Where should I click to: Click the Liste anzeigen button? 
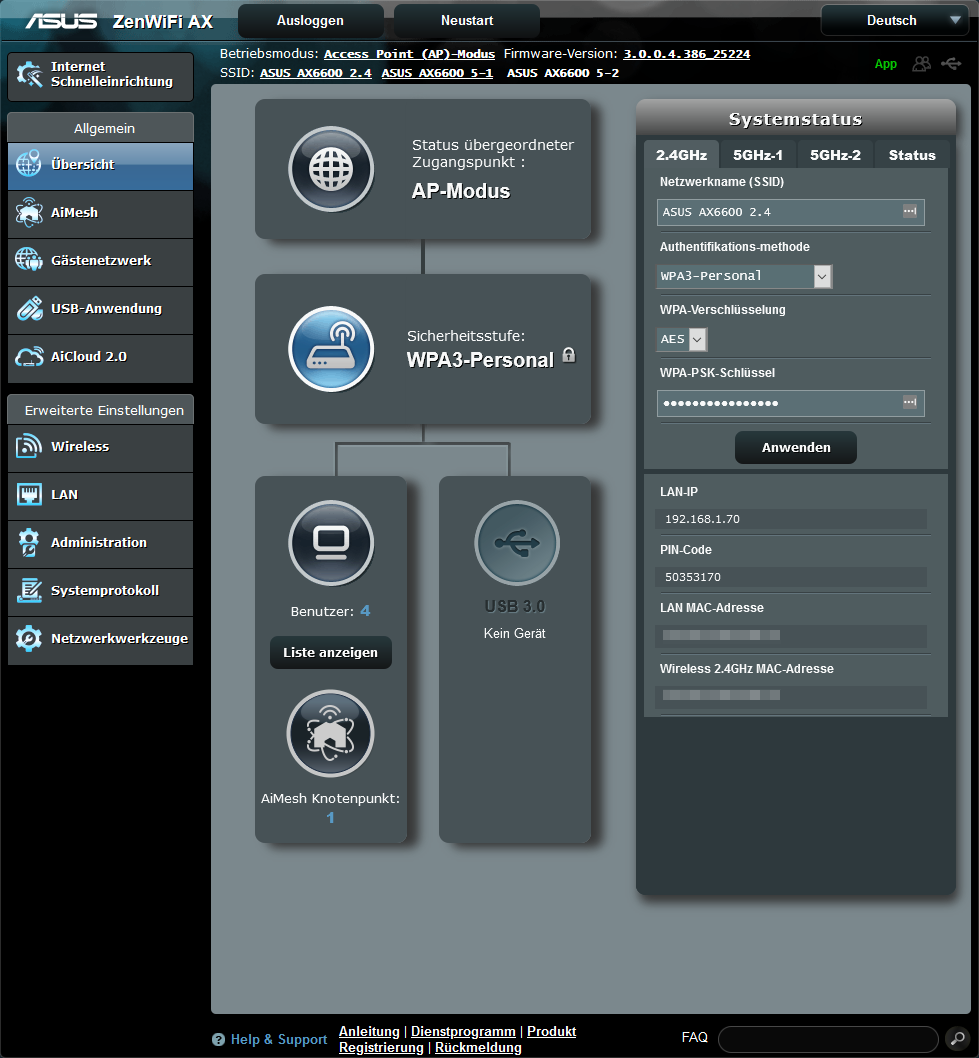tap(331, 652)
